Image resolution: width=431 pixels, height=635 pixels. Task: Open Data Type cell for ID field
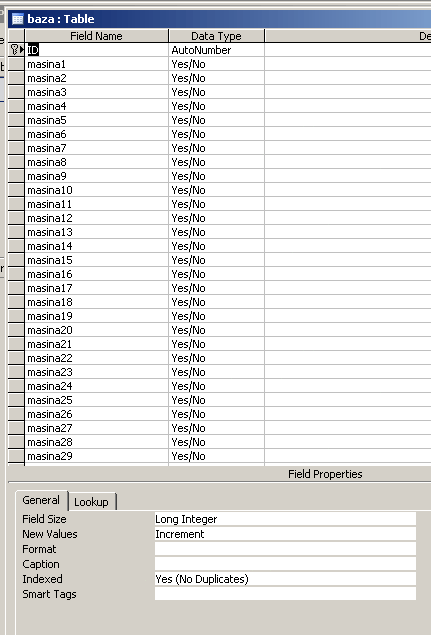tap(216, 50)
